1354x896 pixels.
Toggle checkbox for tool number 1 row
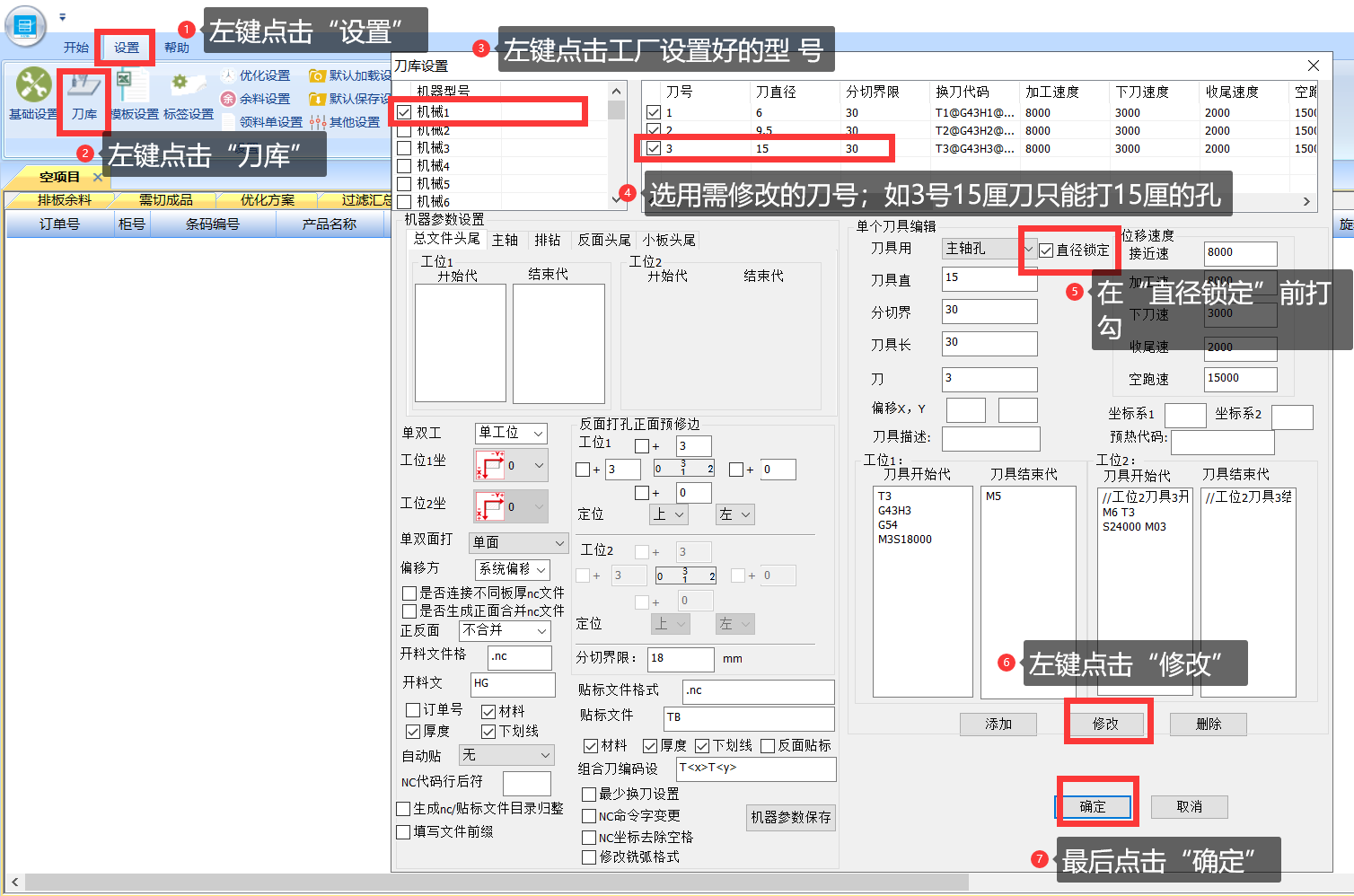tap(654, 112)
